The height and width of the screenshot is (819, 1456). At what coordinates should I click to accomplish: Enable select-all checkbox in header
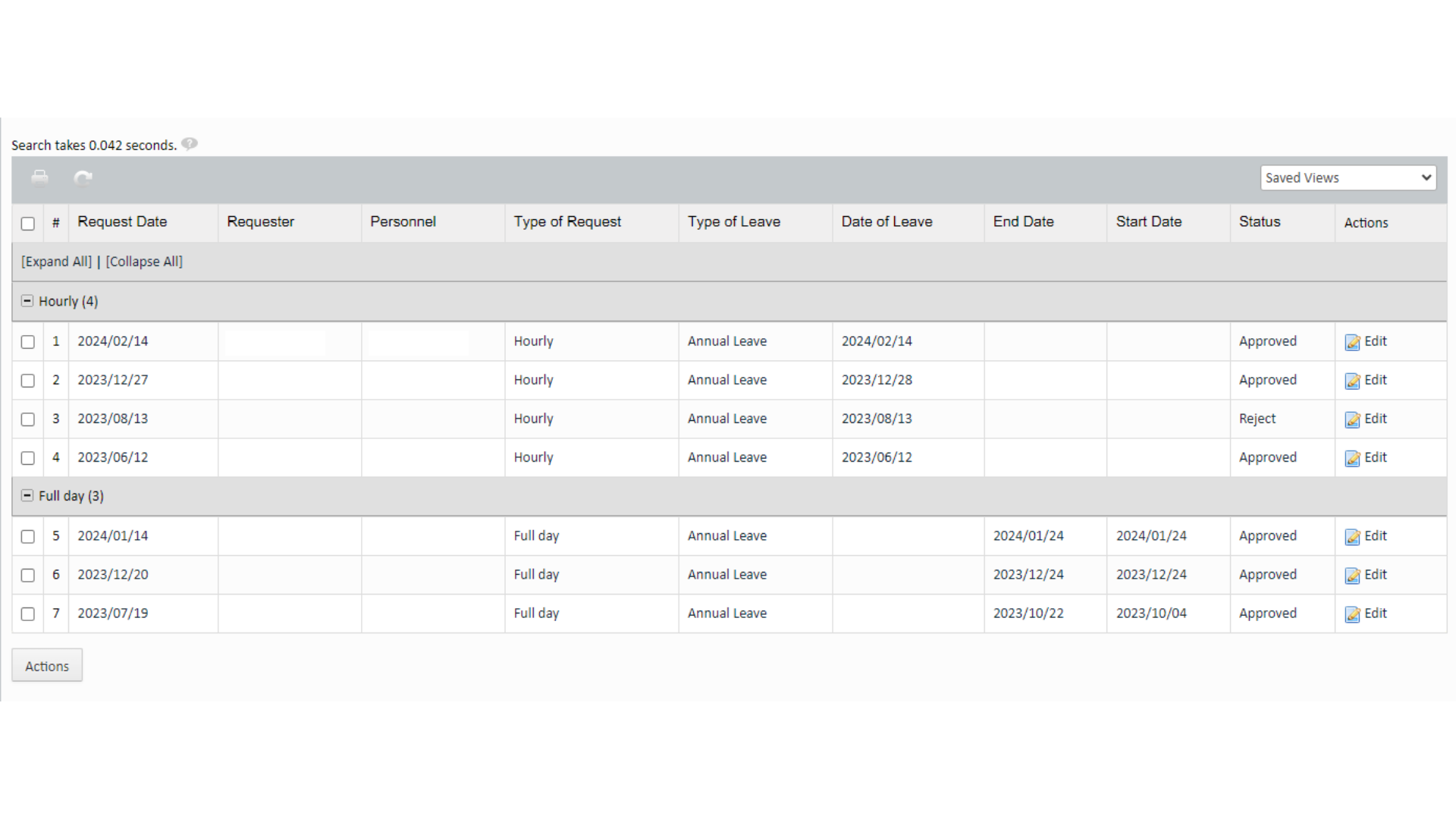(28, 222)
